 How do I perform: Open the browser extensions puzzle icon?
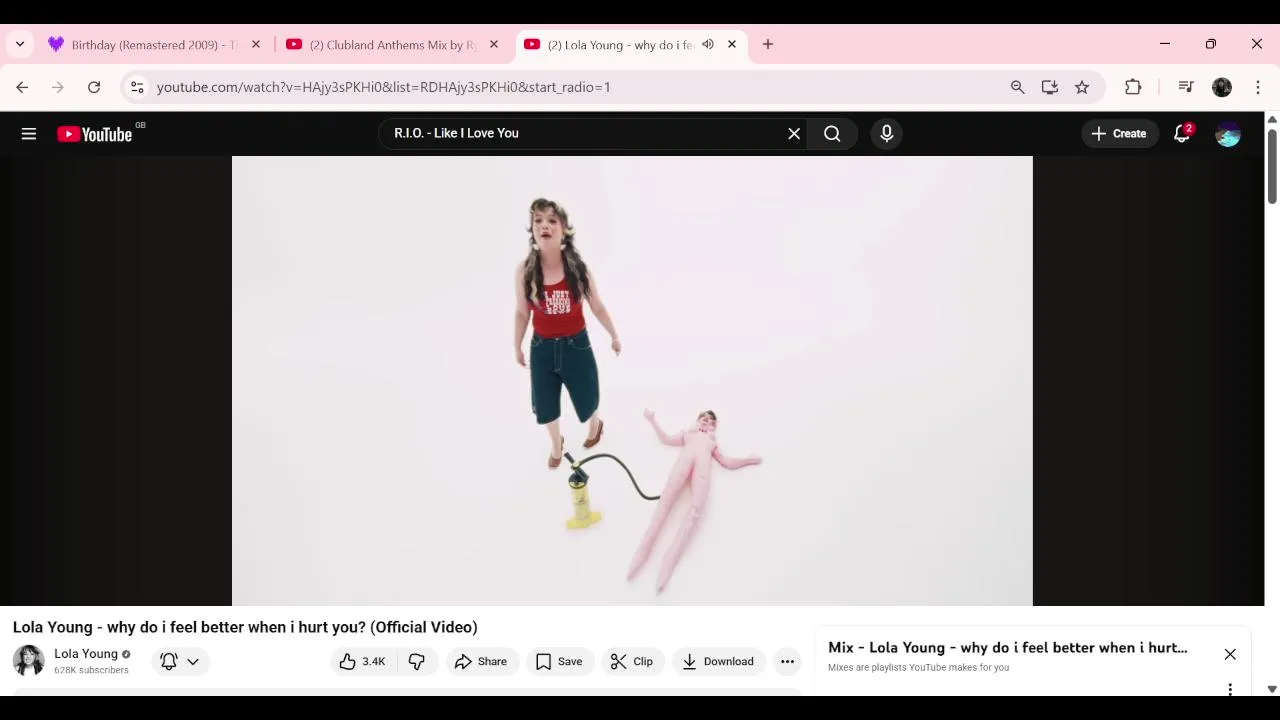1133,87
